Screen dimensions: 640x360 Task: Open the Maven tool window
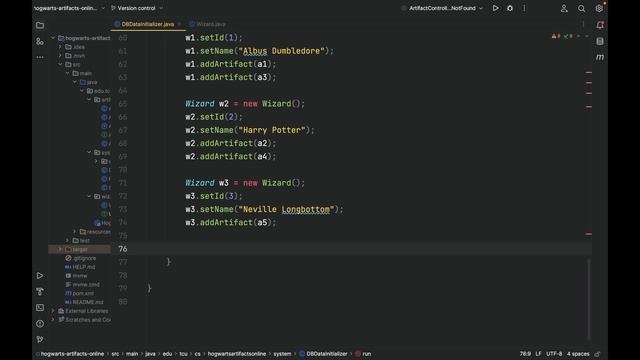click(x=600, y=57)
